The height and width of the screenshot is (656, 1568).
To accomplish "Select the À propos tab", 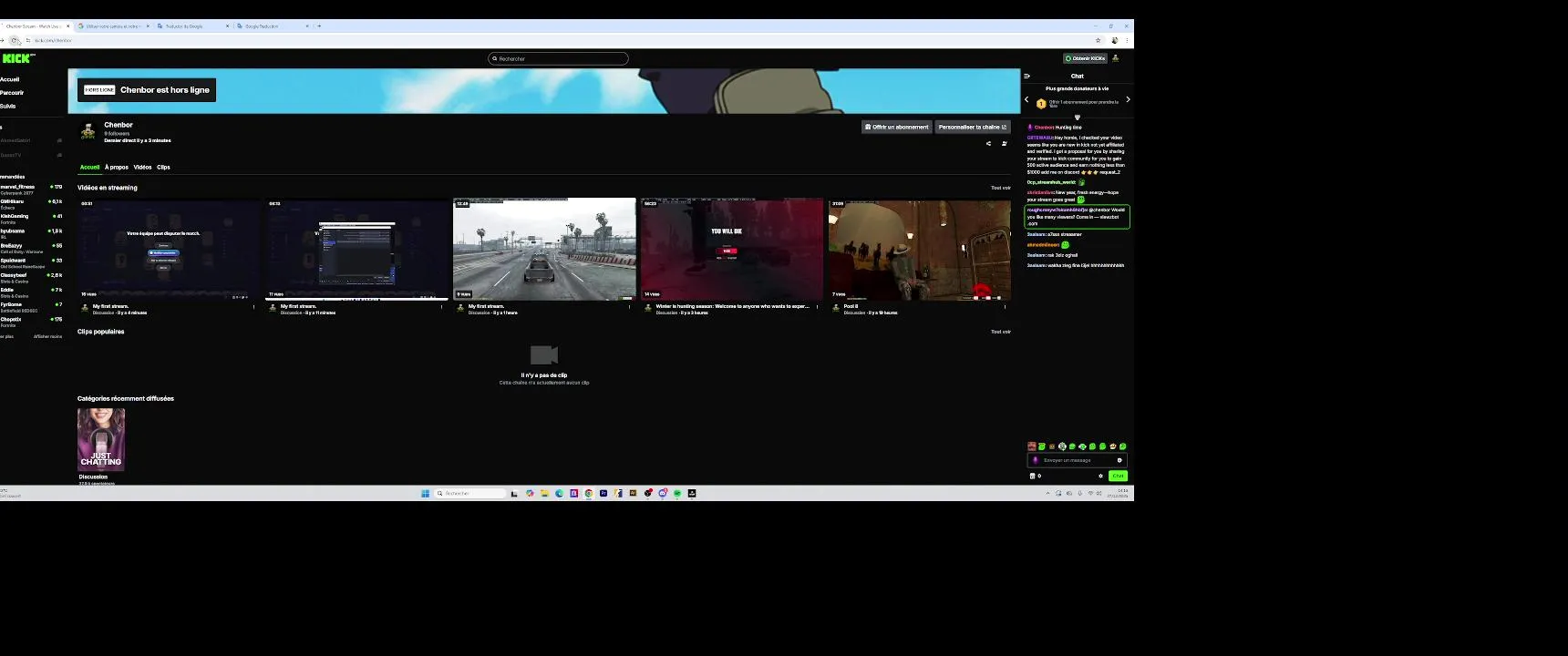I will [117, 168].
